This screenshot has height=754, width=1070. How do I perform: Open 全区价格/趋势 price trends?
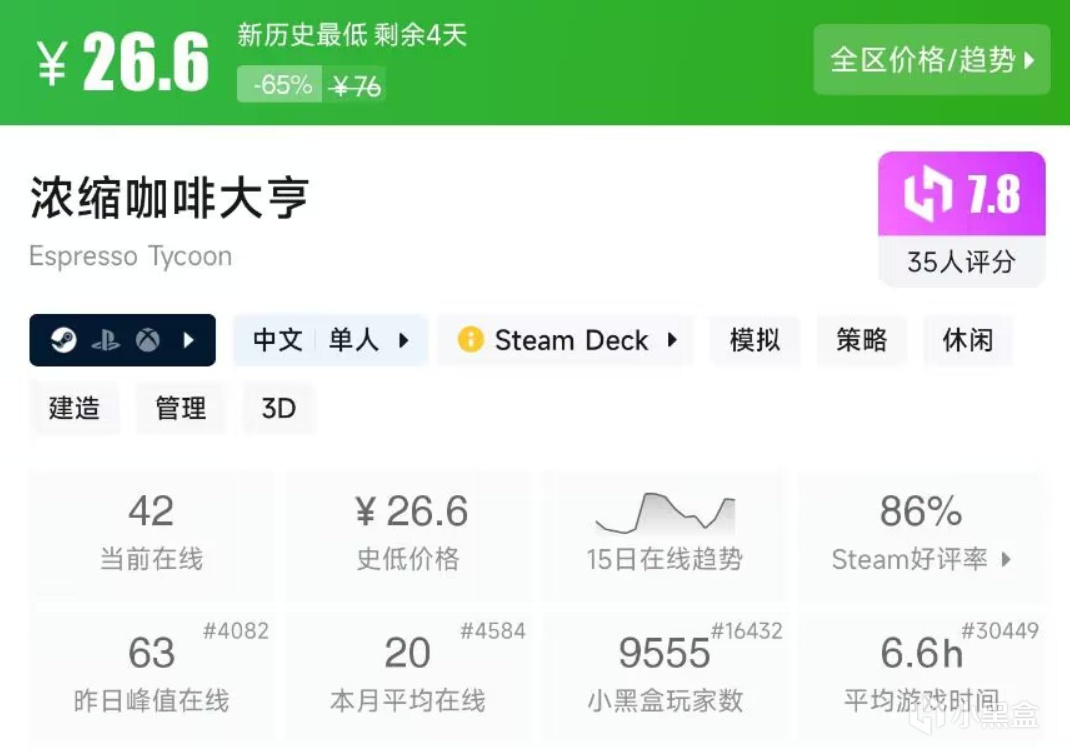(930, 60)
